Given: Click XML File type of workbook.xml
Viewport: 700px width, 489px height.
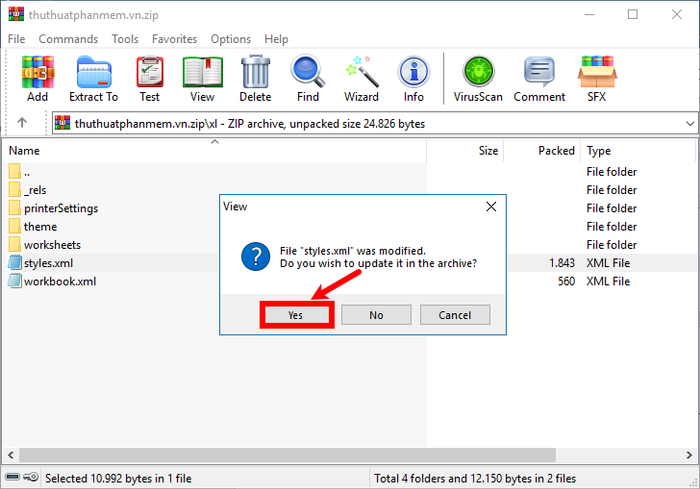Looking at the screenshot, I should click(x=608, y=281).
